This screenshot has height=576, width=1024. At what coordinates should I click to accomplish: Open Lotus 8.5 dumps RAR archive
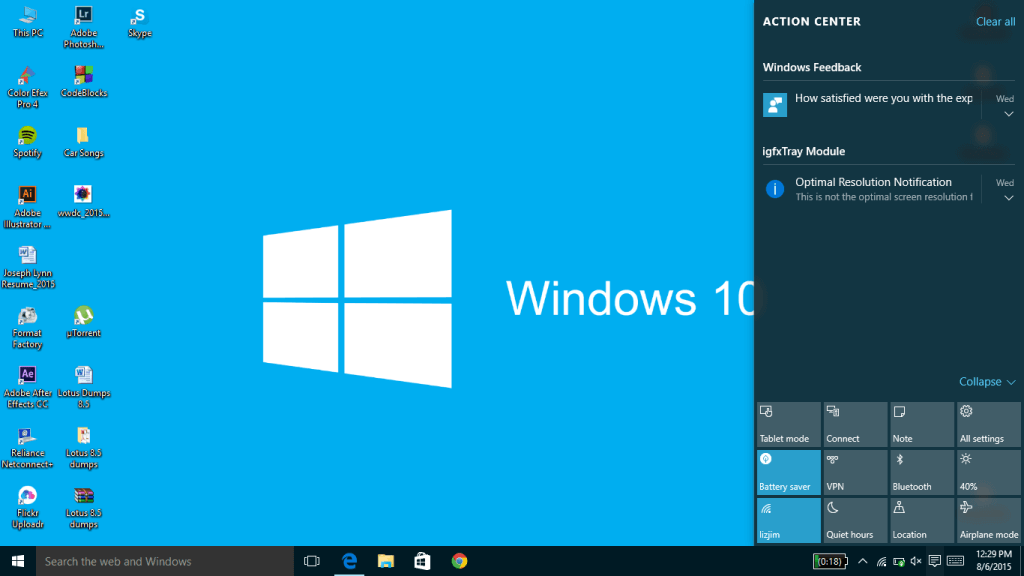[x=84, y=507]
